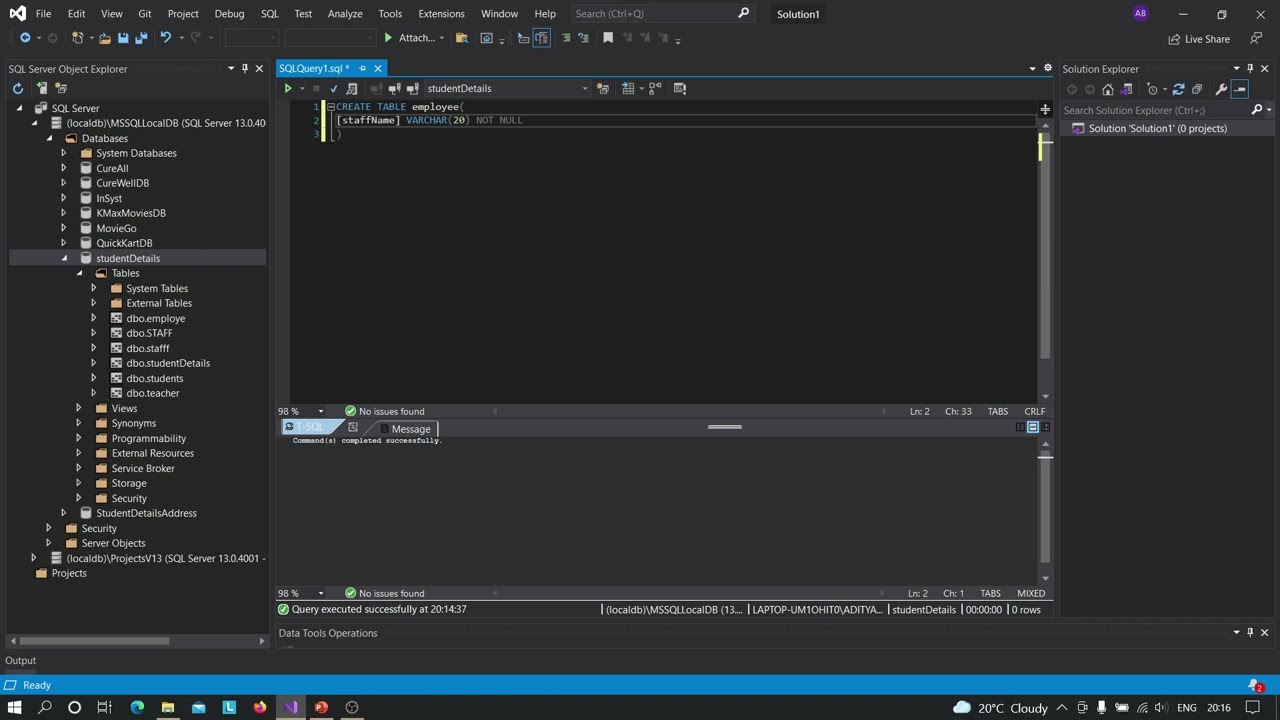Open the Windows Start menu
Image resolution: width=1280 pixels, height=720 pixels.
(x=14, y=707)
